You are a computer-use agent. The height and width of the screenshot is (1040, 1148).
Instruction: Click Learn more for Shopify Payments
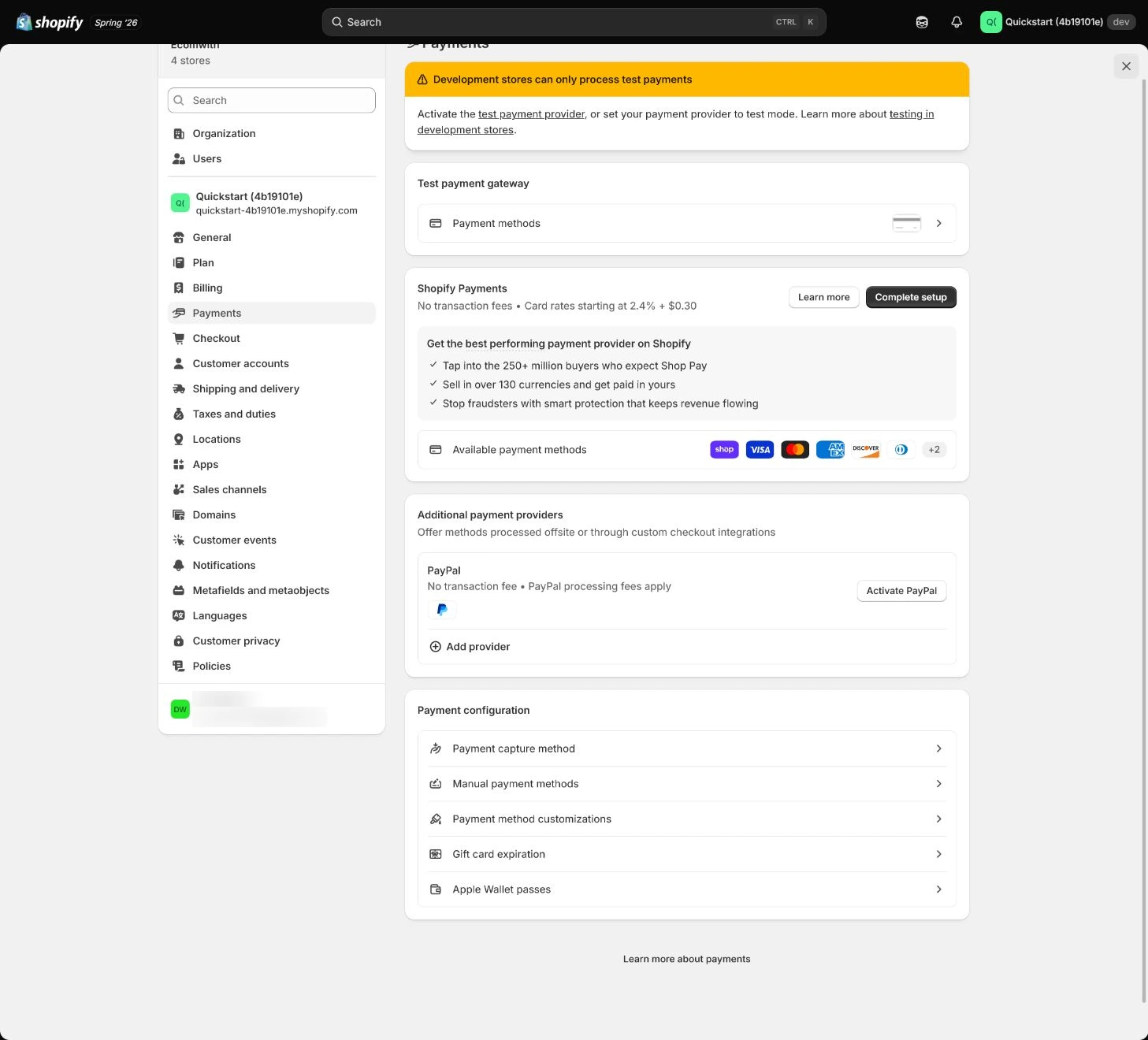(x=823, y=297)
